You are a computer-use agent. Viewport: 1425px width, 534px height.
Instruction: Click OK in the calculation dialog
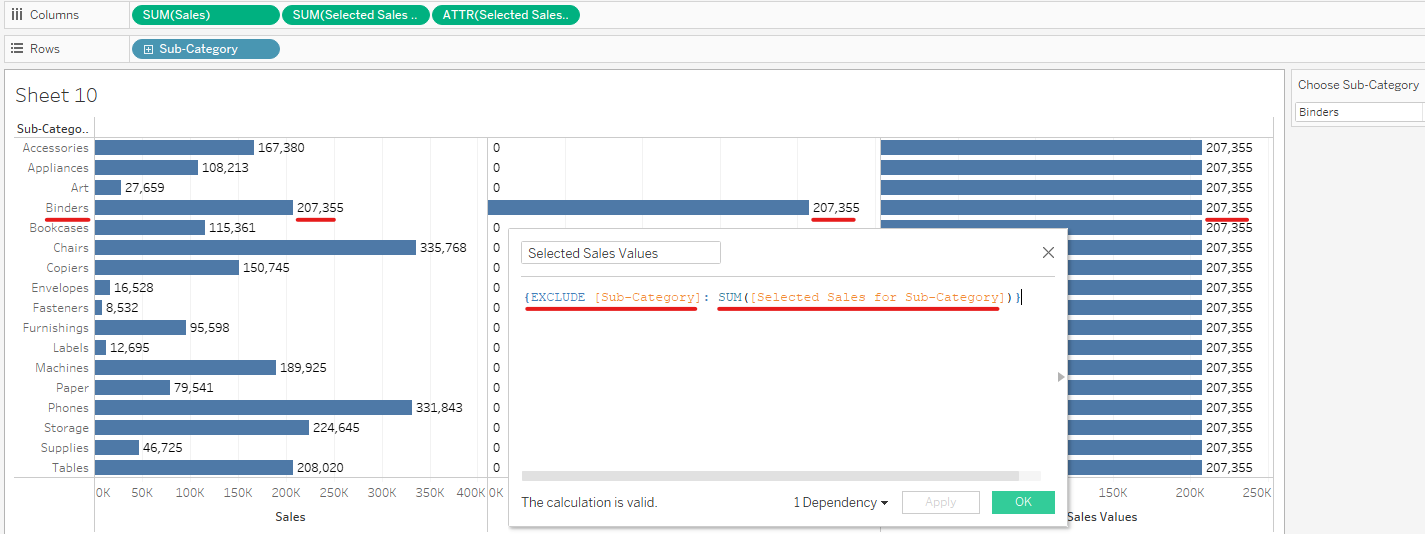[x=1023, y=502]
